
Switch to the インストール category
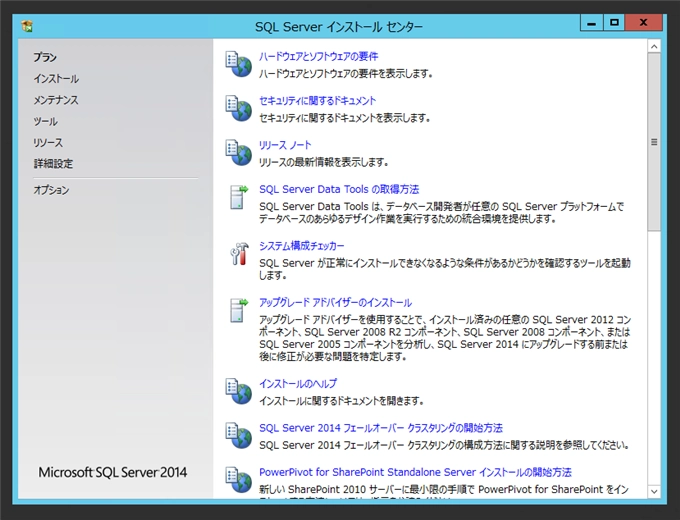coord(56,78)
